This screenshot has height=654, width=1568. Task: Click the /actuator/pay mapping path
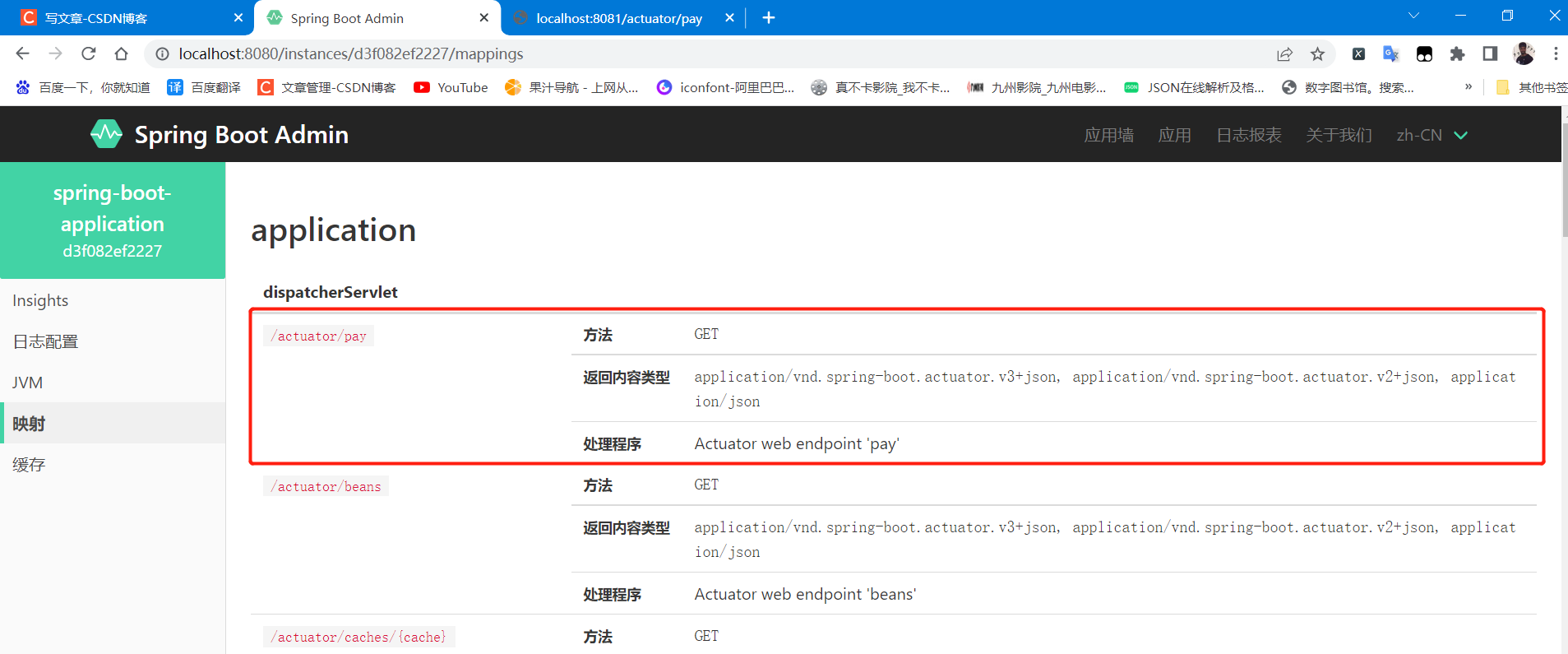318,336
